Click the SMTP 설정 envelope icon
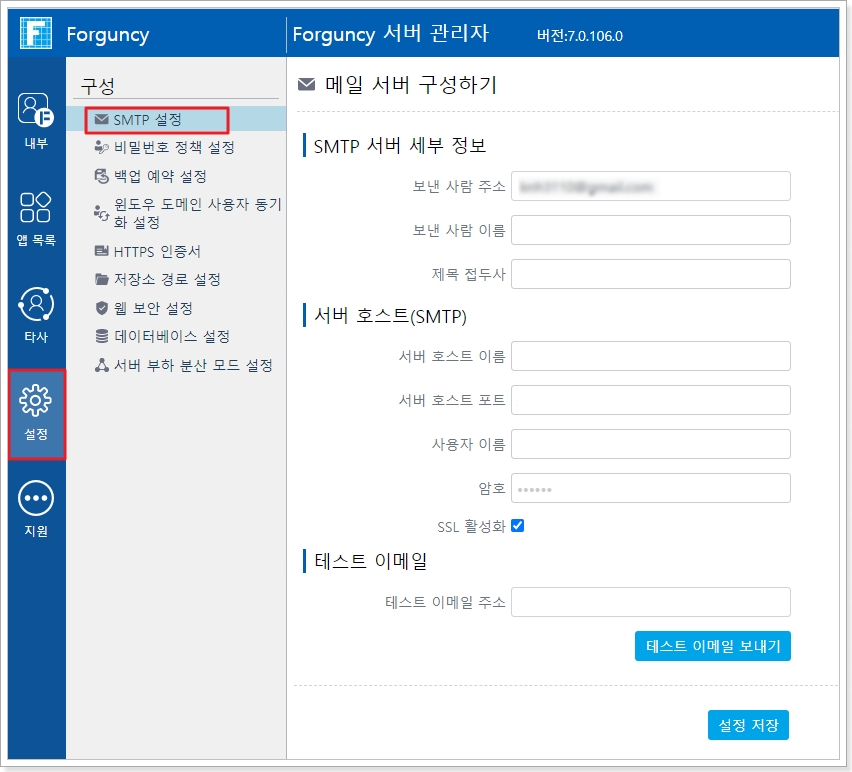Viewport: 852px width, 772px height. tap(101, 120)
